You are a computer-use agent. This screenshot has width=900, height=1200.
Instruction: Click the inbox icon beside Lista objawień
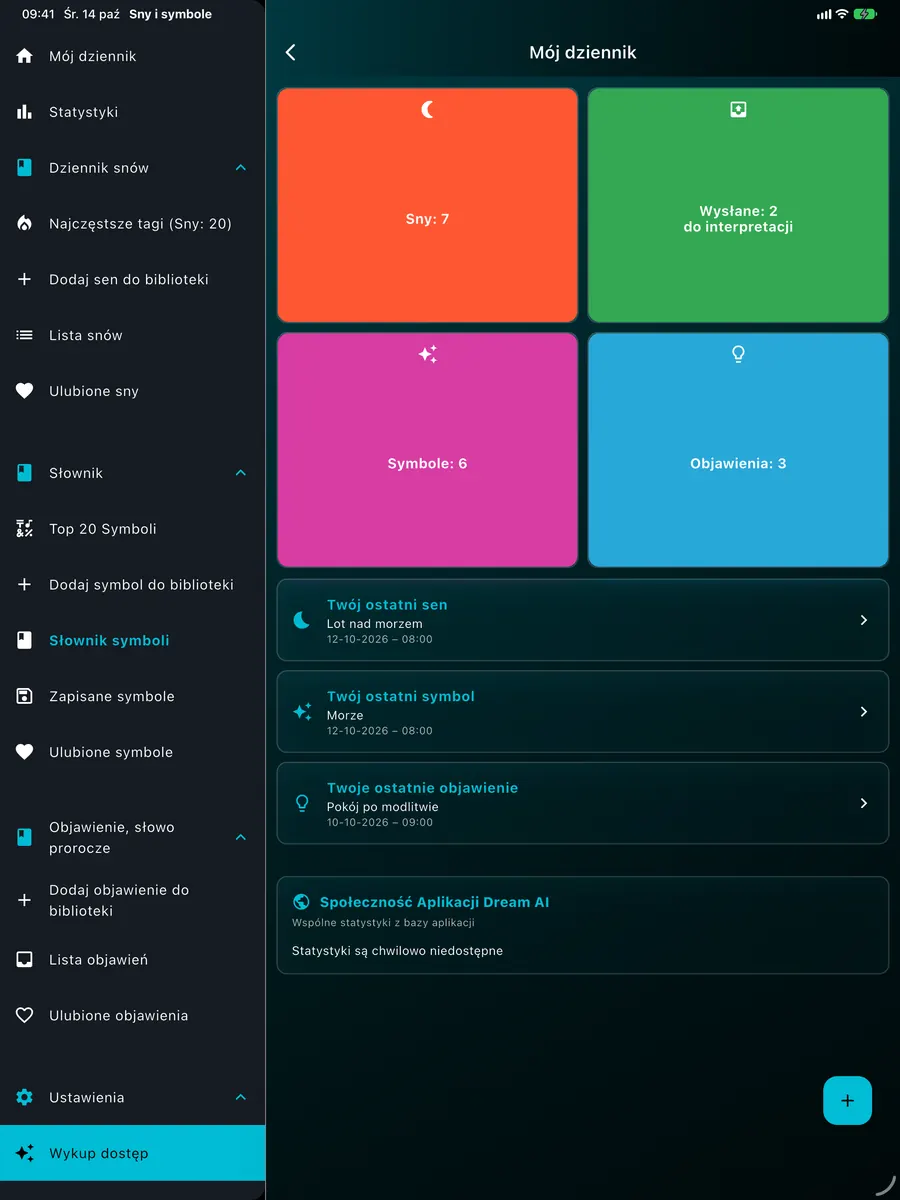pyautogui.click(x=25, y=960)
